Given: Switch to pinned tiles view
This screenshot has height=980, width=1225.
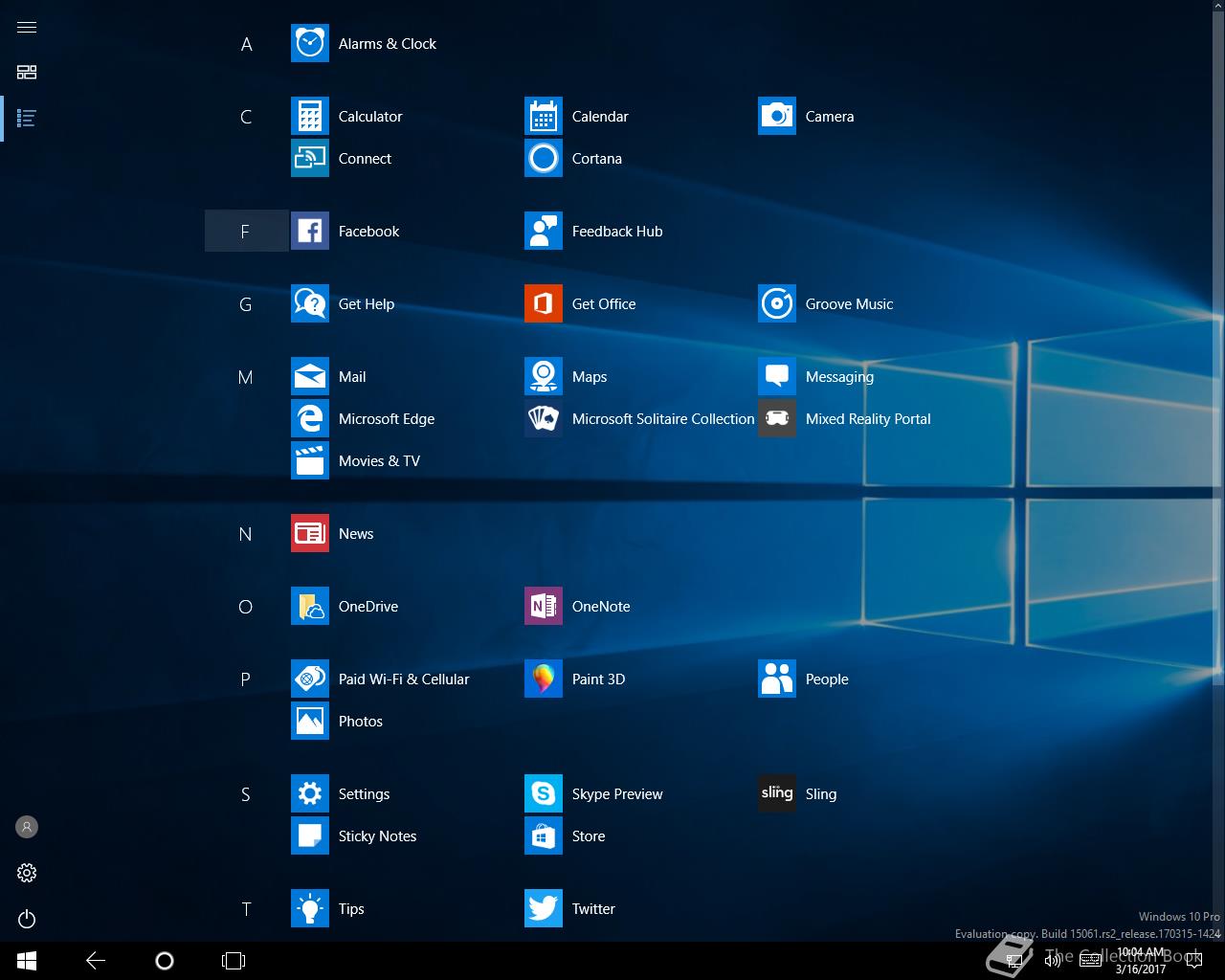Looking at the screenshot, I should tap(27, 73).
